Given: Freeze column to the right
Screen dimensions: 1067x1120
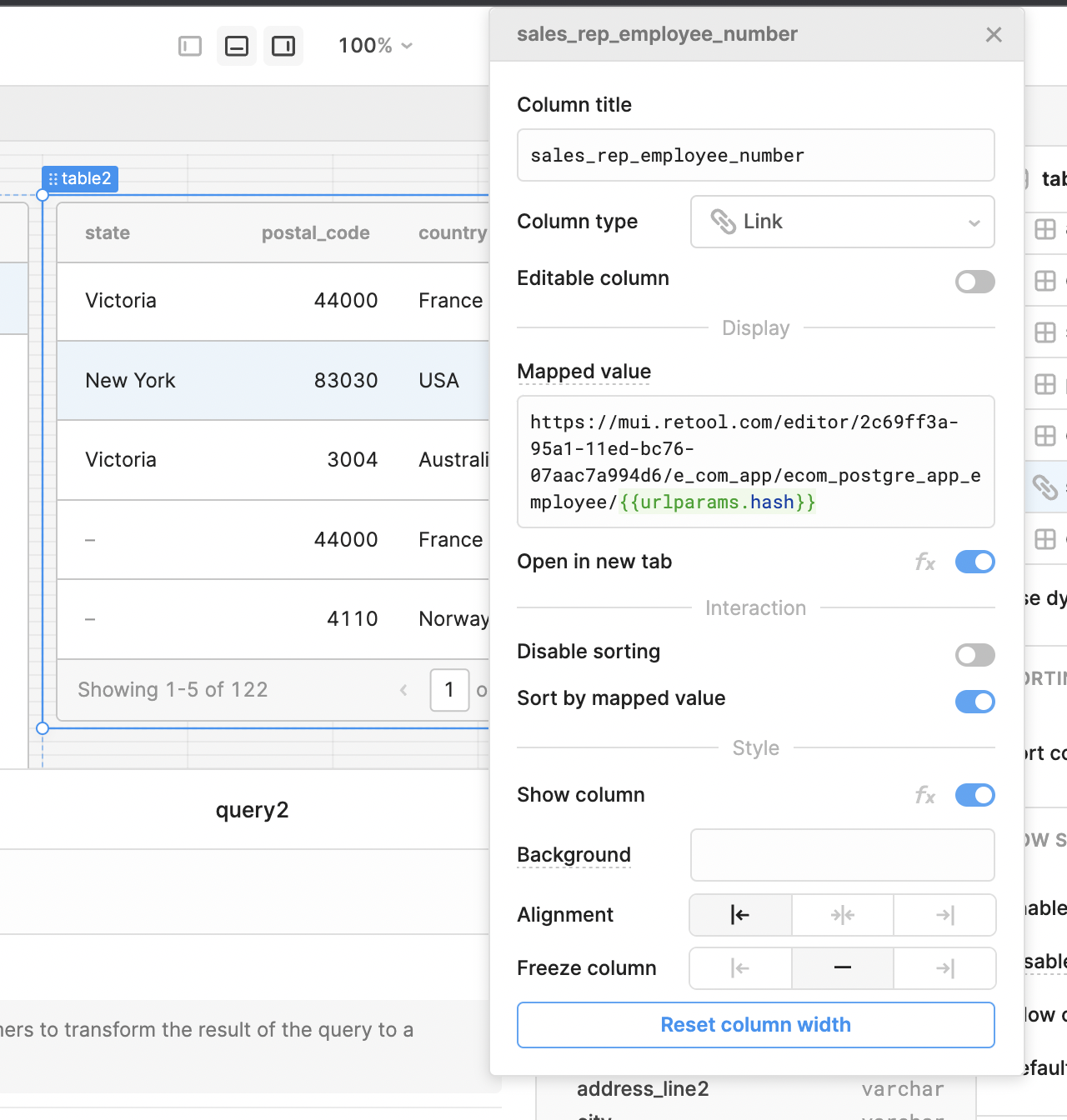Looking at the screenshot, I should tap(944, 968).
